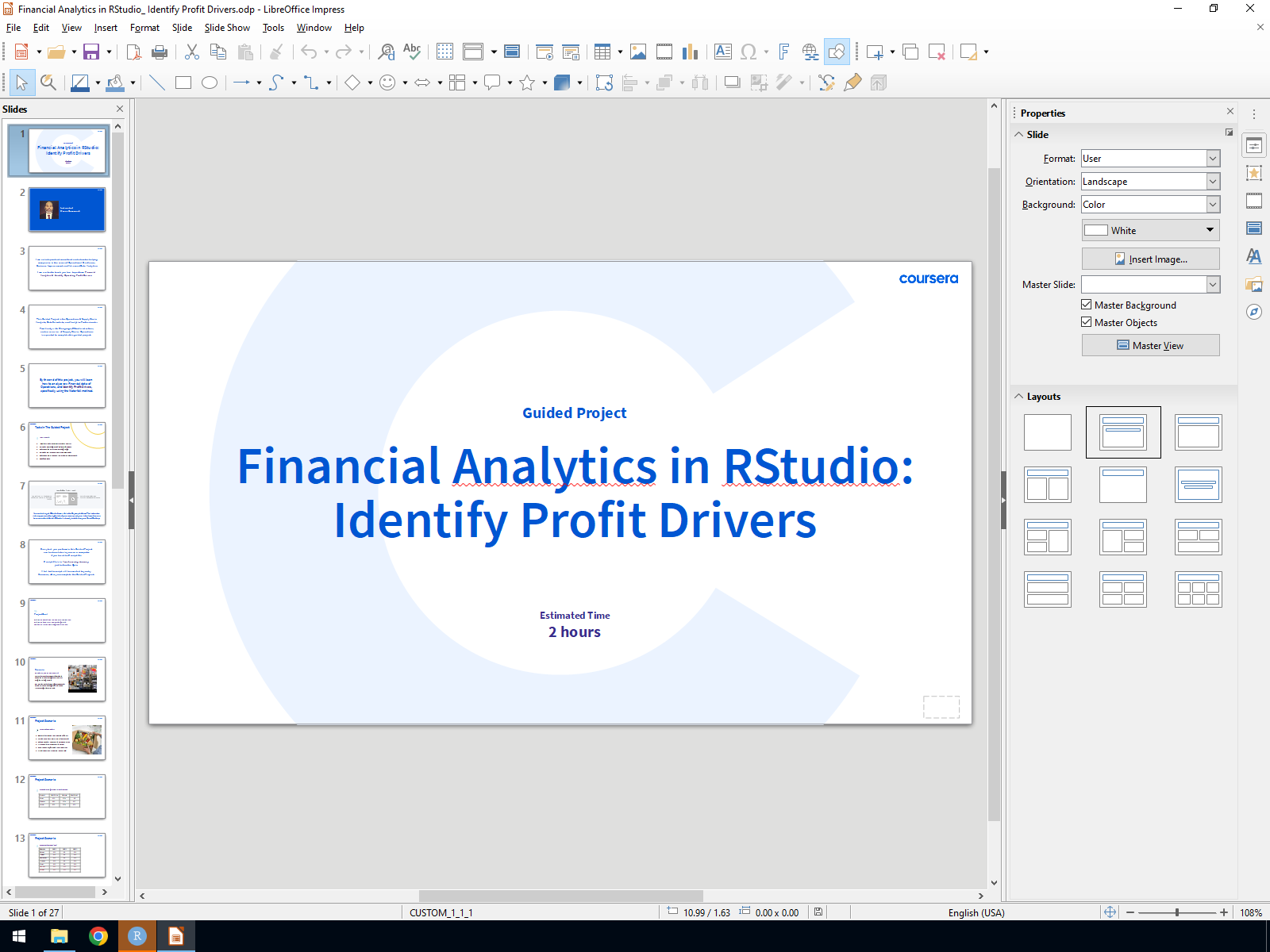Select the Rectangle drawing tool
Image resolution: width=1270 pixels, height=952 pixels.
point(183,83)
